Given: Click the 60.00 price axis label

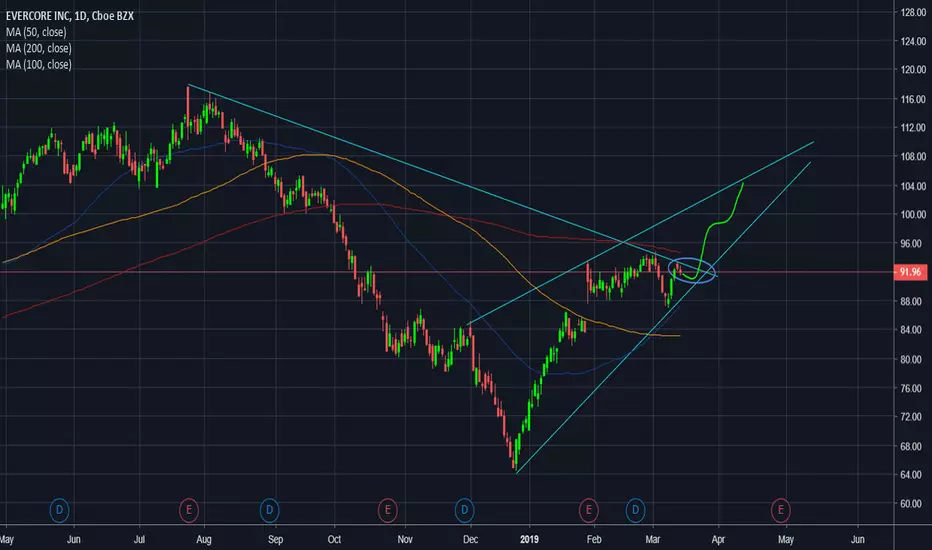Looking at the screenshot, I should pos(913,503).
